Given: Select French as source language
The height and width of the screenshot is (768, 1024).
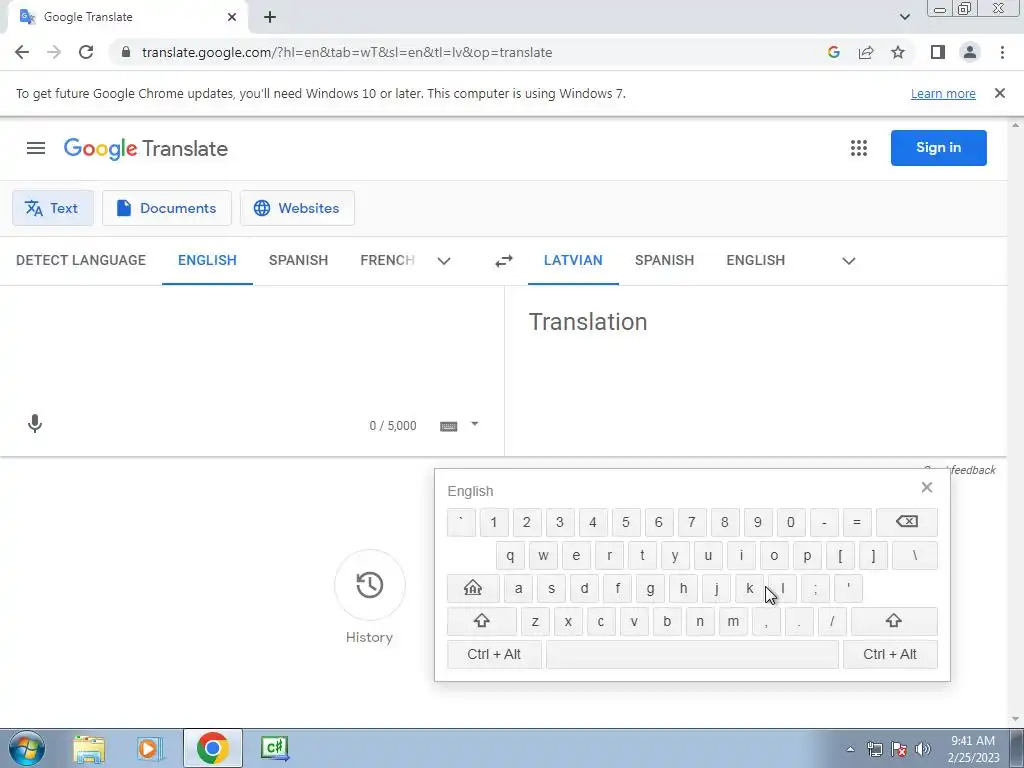Looking at the screenshot, I should coord(387,261).
